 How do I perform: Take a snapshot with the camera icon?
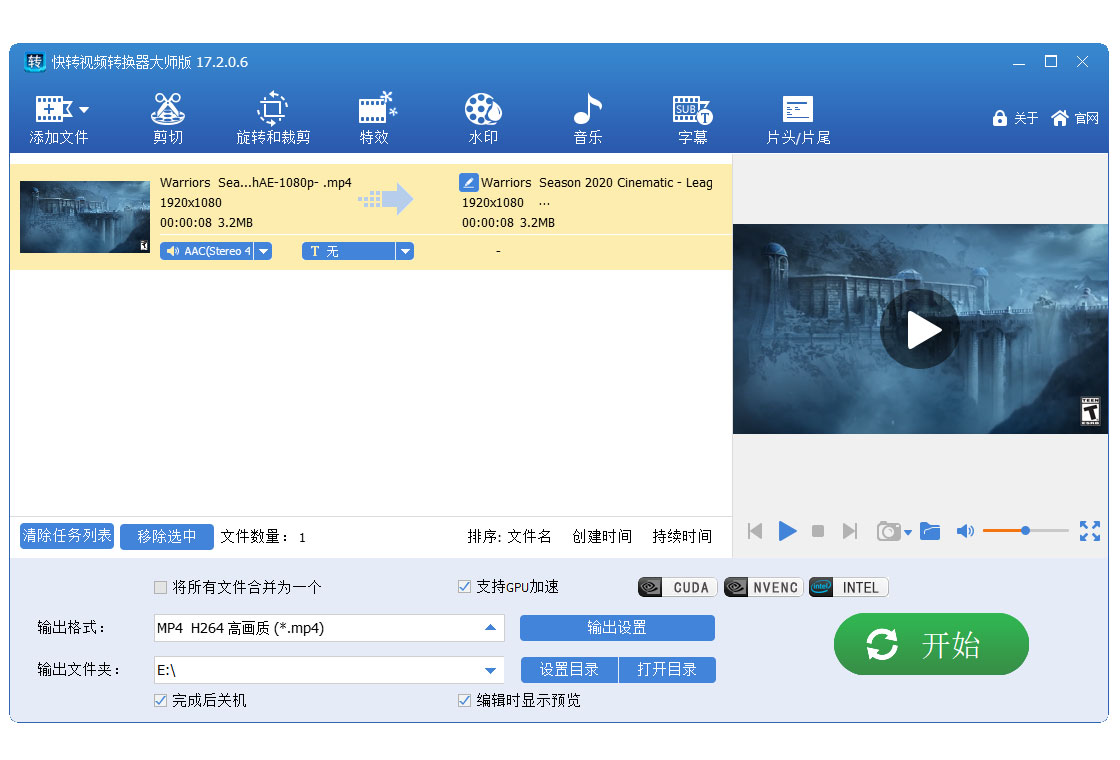(888, 531)
